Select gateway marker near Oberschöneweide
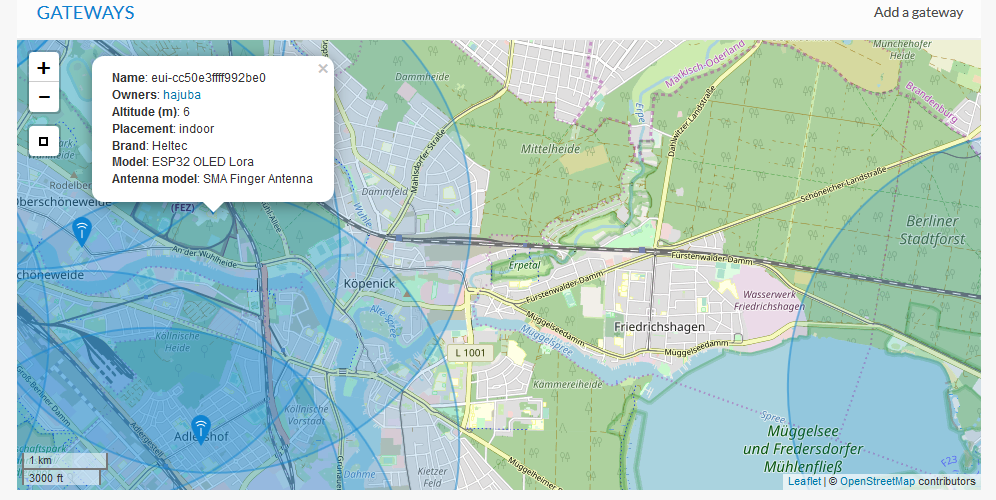 [81, 231]
